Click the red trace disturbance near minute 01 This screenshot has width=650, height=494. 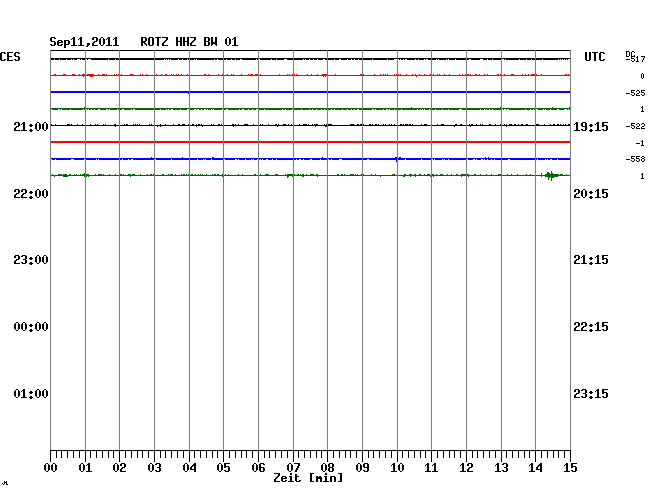coord(89,75)
